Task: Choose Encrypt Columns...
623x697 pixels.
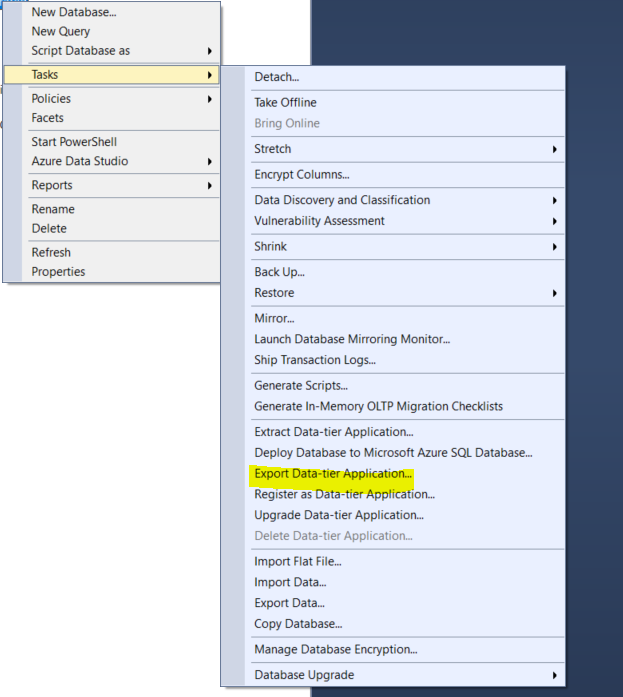Action: click(393, 174)
